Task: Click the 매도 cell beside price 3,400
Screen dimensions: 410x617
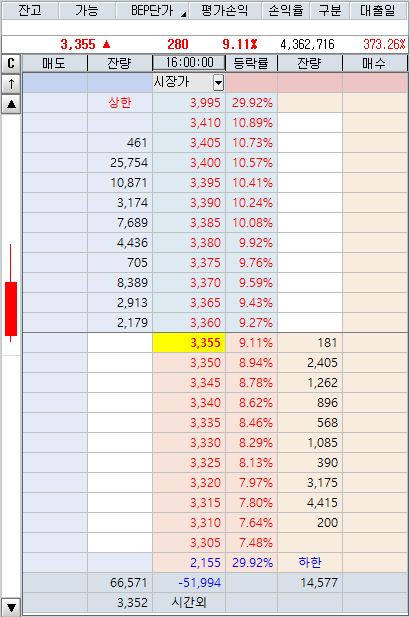Action: (x=55, y=163)
